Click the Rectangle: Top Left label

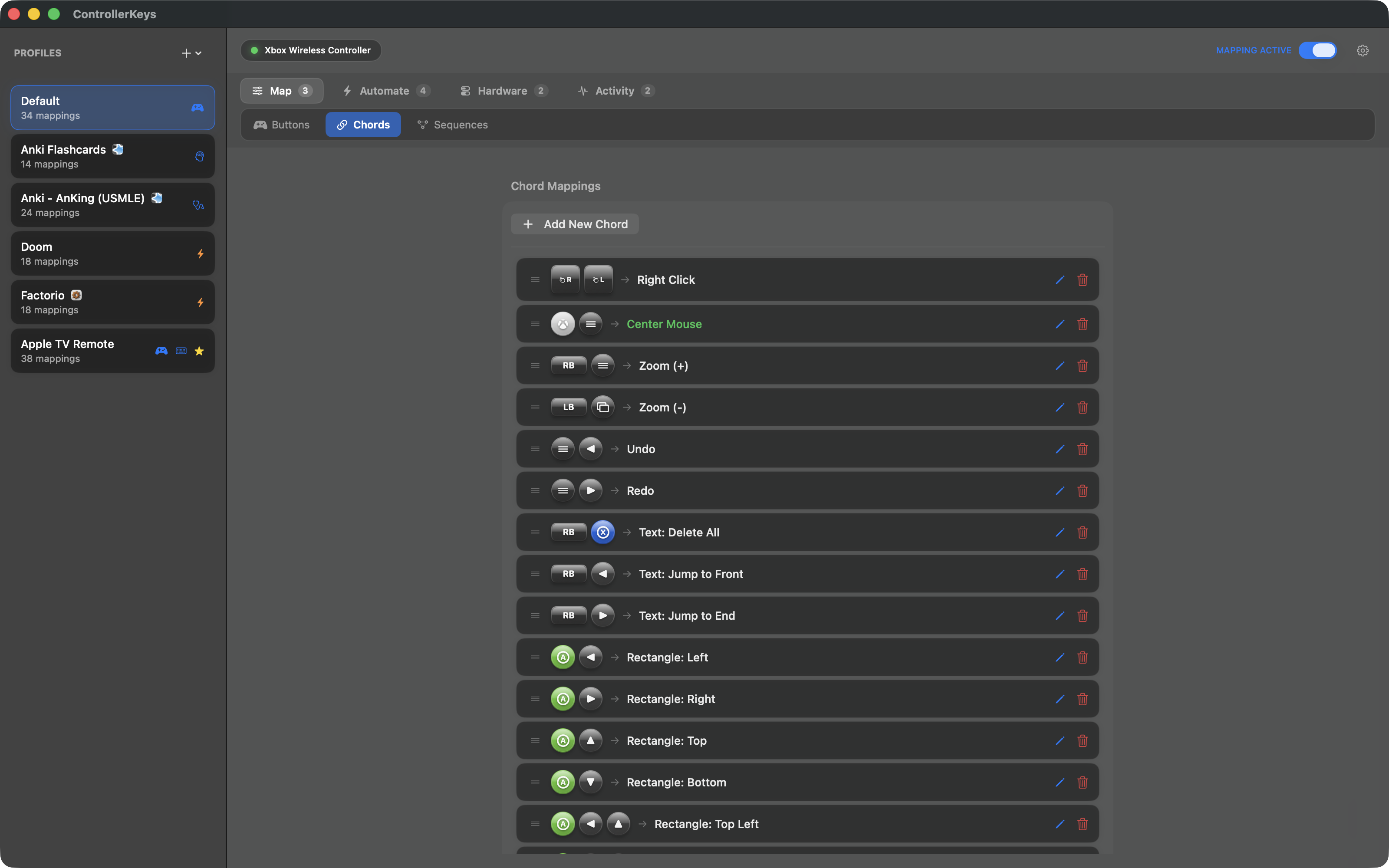707,824
